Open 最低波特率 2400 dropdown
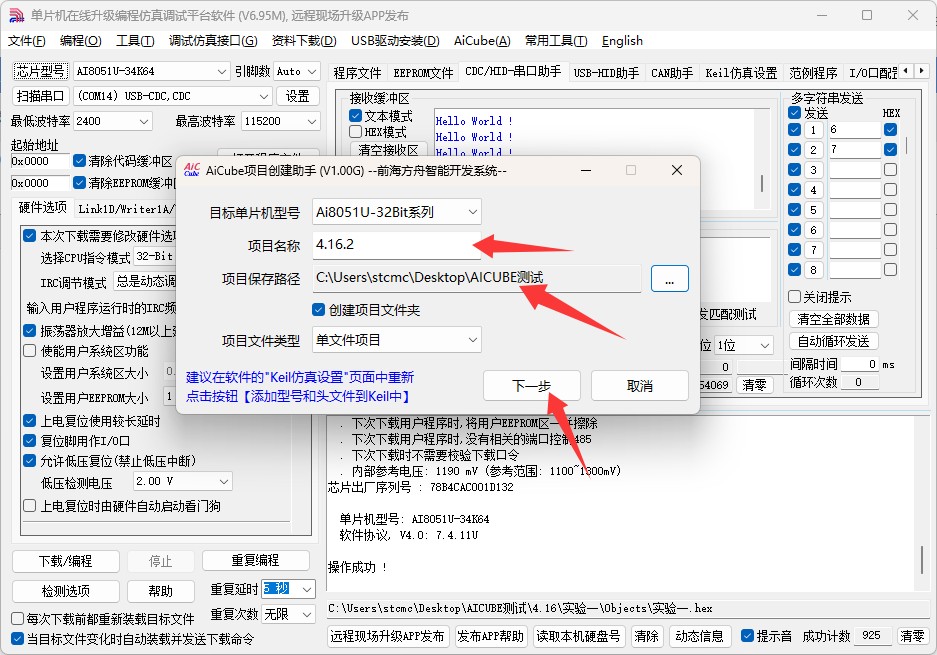Screen dimensions: 937x655 pyautogui.click(x=113, y=121)
